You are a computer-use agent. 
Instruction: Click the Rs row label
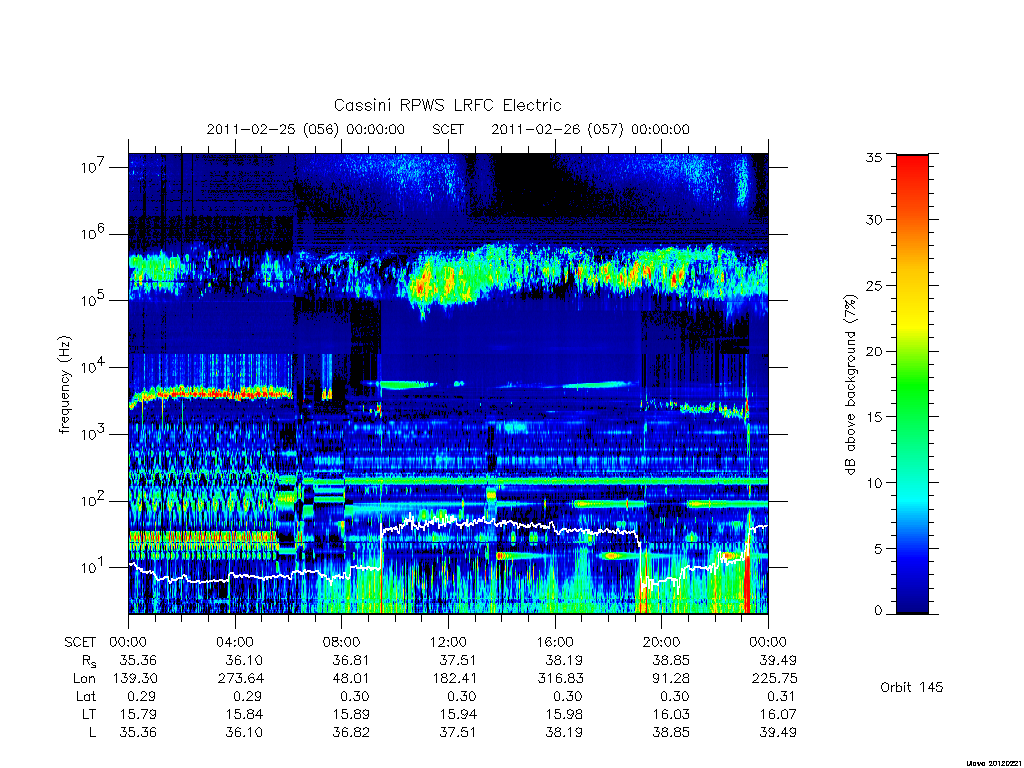pyautogui.click(x=89, y=661)
